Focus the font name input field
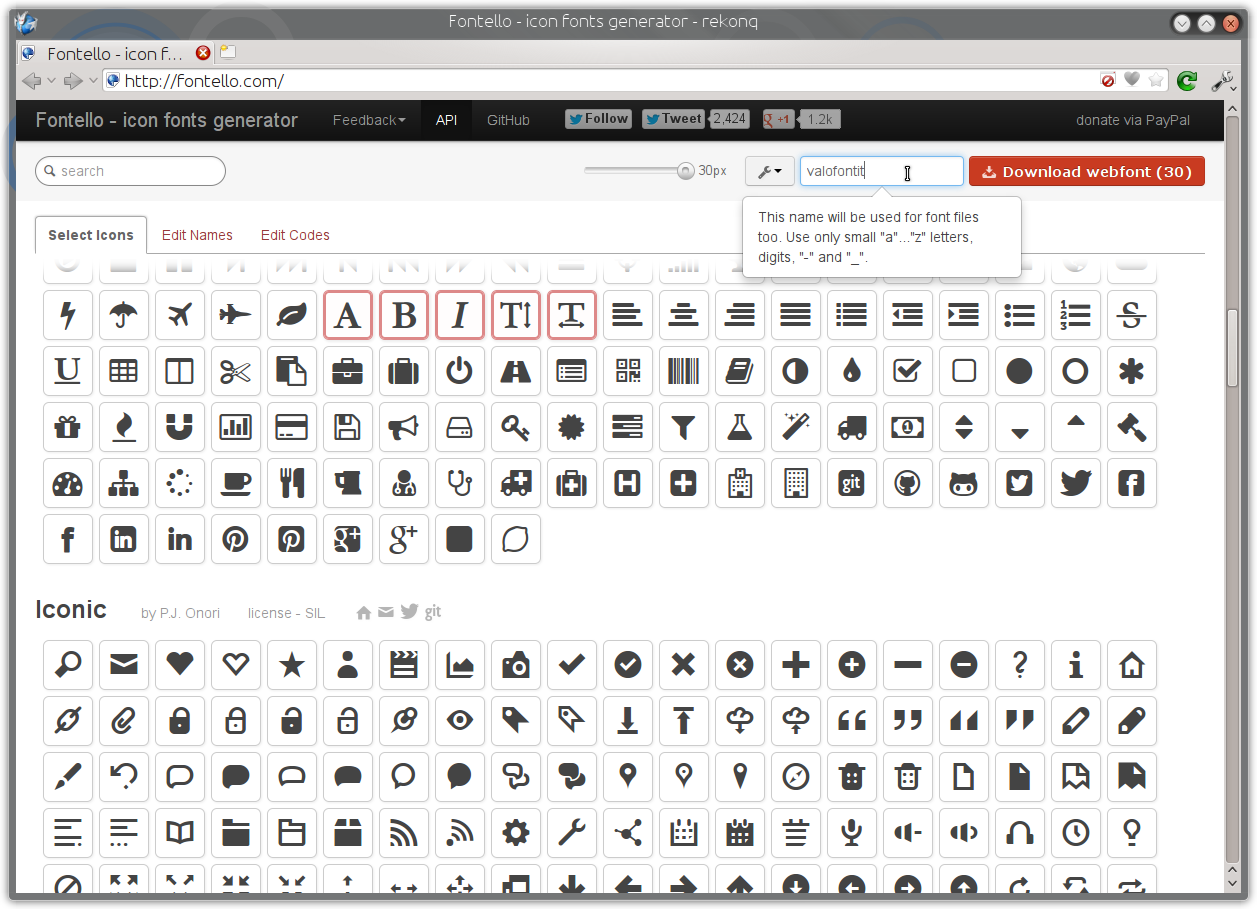Image resolution: width=1257 pixels, height=909 pixels. tap(882, 171)
